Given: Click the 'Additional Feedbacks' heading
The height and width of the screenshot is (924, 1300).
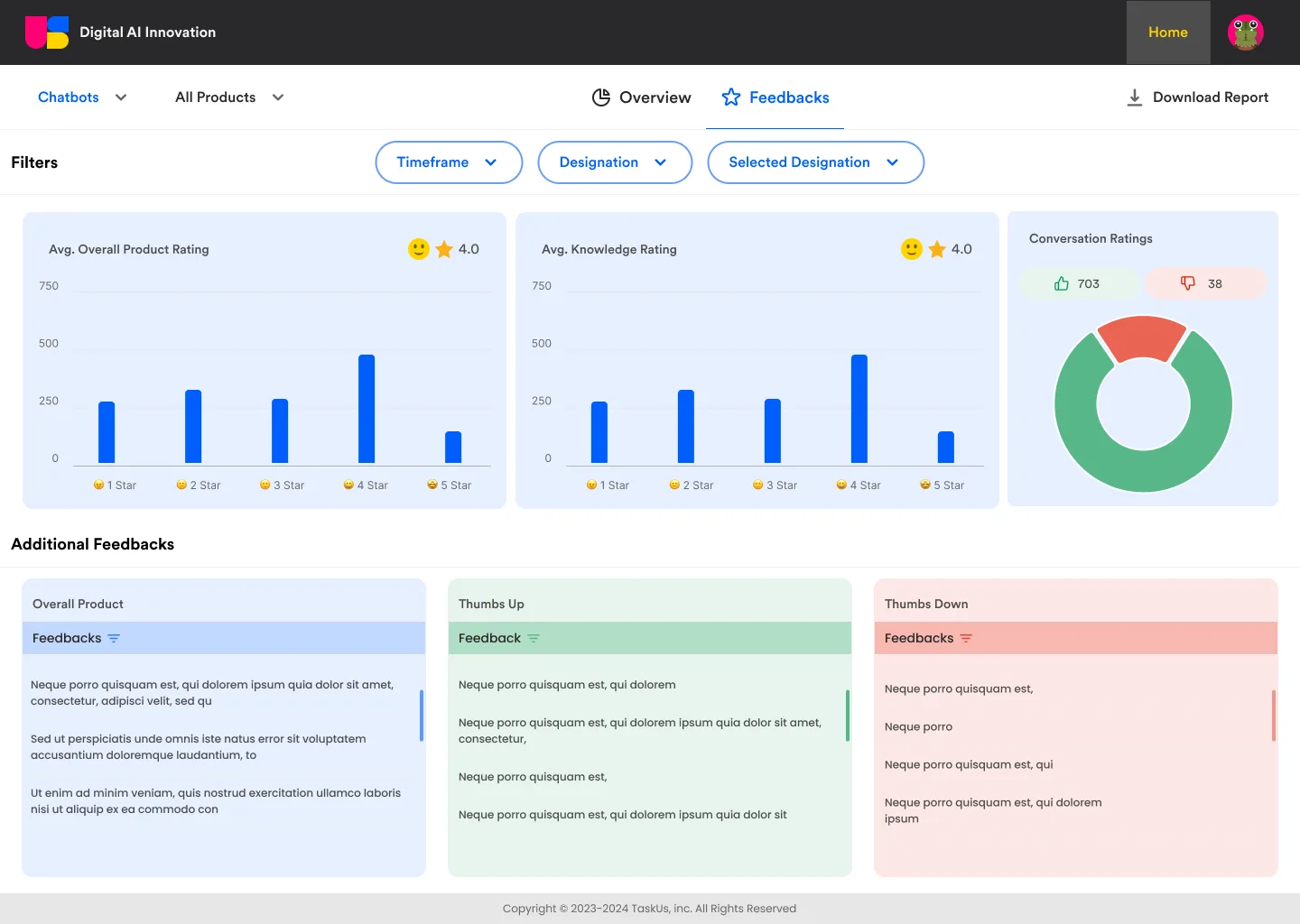Looking at the screenshot, I should 92,544.
